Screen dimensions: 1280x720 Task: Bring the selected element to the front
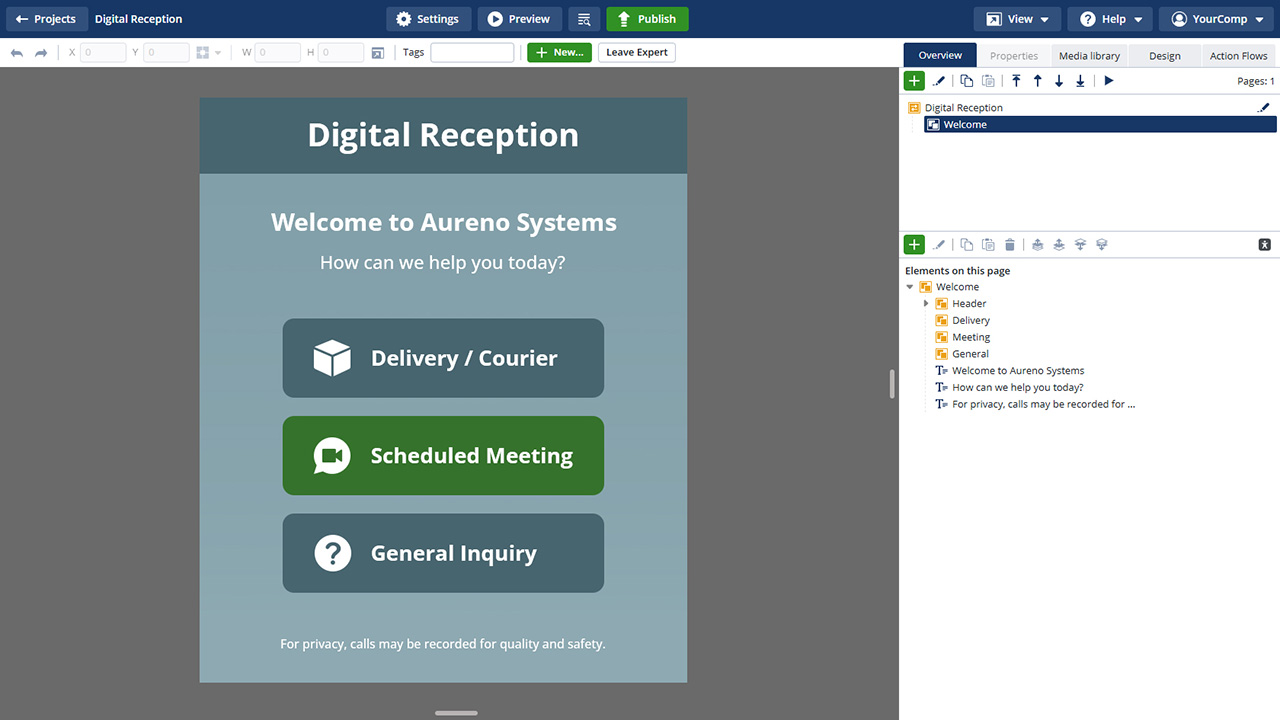coord(1037,244)
